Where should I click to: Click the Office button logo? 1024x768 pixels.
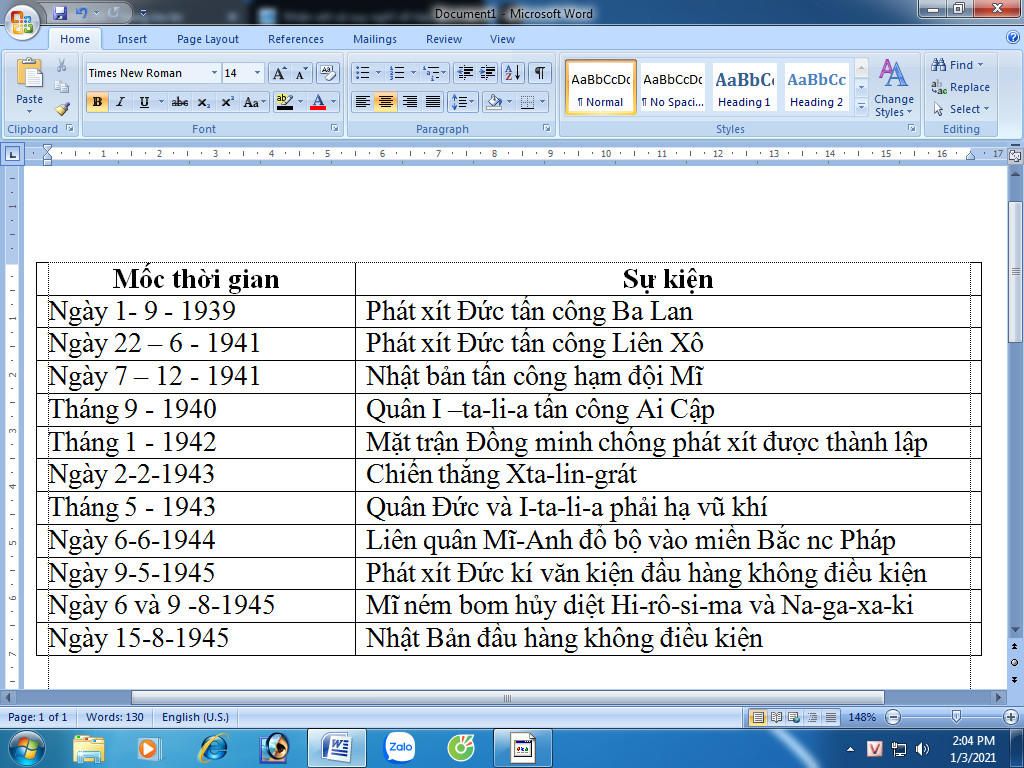tap(22, 23)
